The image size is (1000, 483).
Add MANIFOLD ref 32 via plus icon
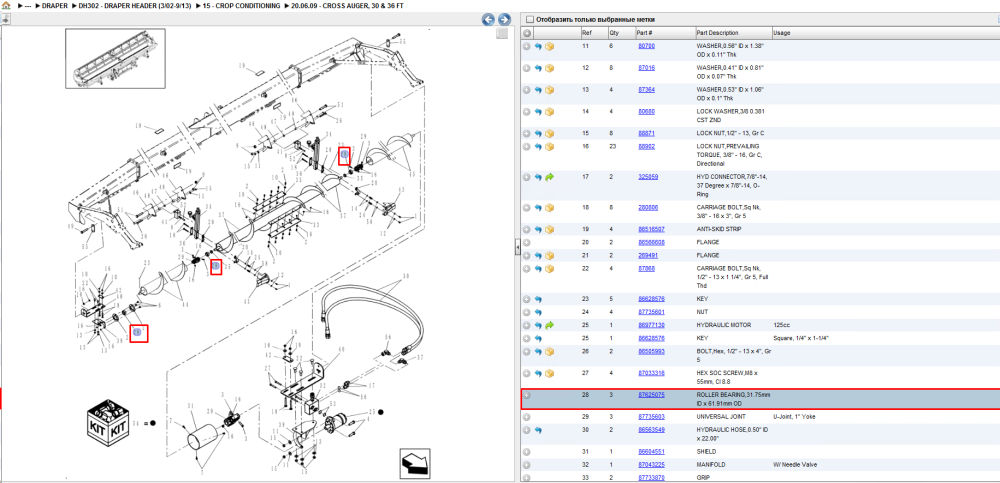(527, 464)
